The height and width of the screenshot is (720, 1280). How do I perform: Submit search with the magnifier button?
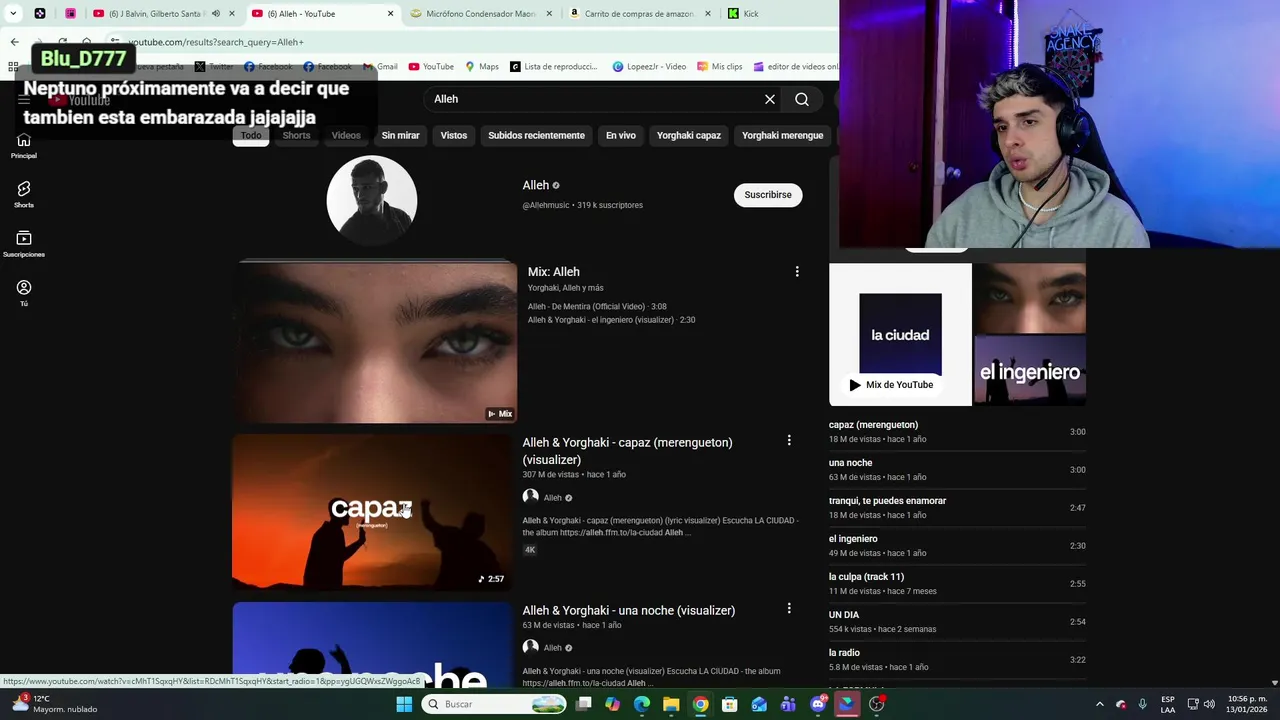click(x=802, y=99)
